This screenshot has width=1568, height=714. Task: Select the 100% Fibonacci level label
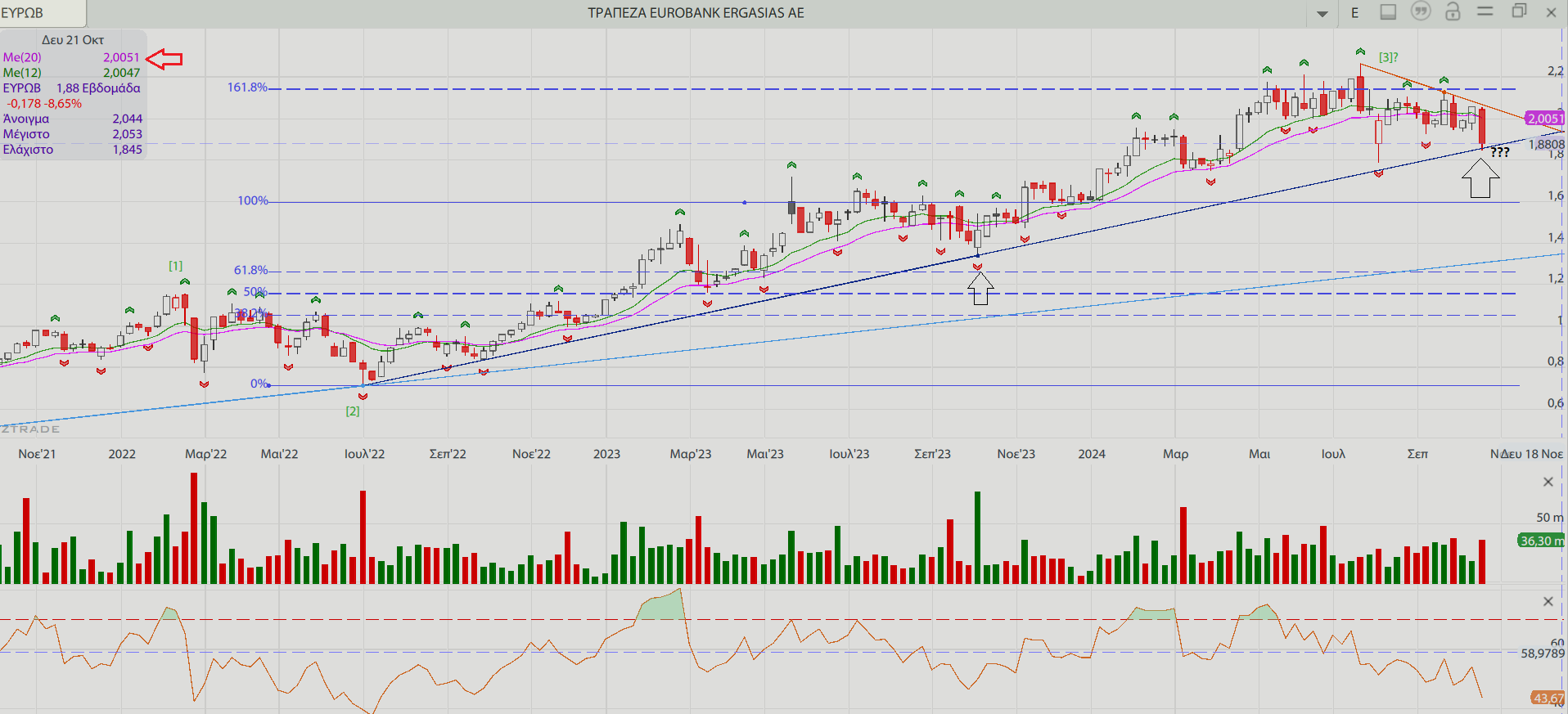pyautogui.click(x=253, y=200)
